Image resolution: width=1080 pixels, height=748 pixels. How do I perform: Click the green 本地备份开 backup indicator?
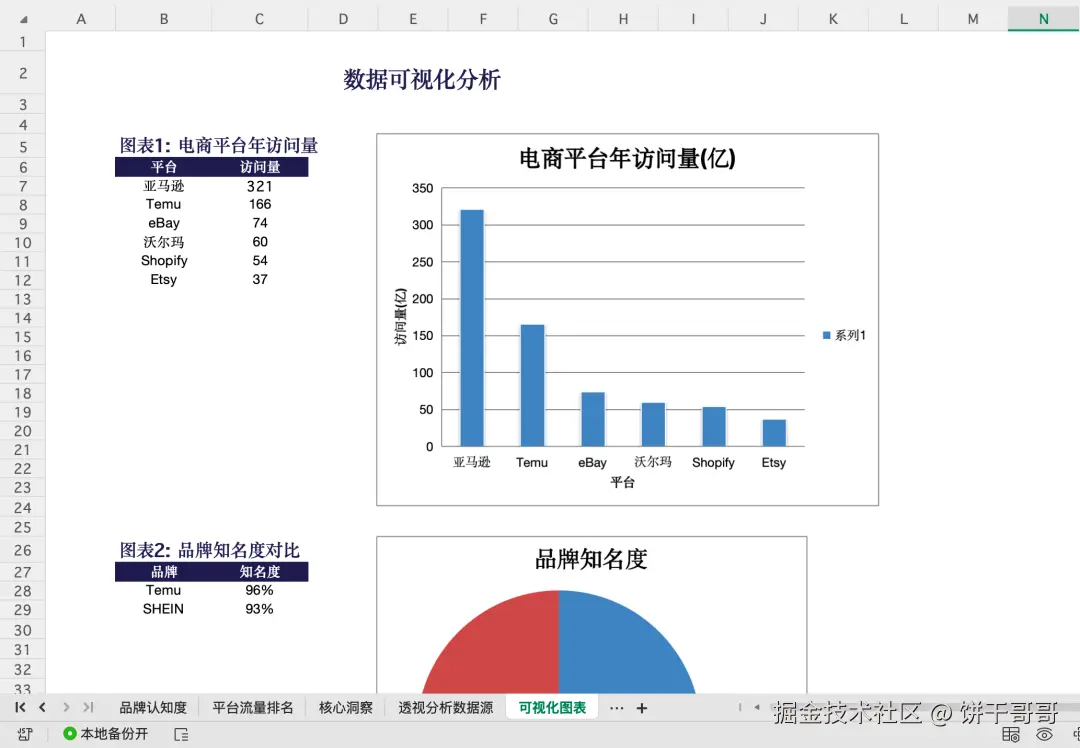pyautogui.click(x=105, y=734)
